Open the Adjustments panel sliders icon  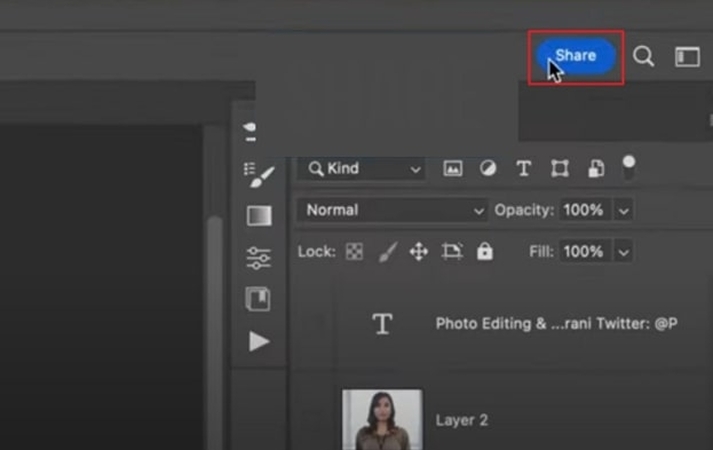[259, 258]
